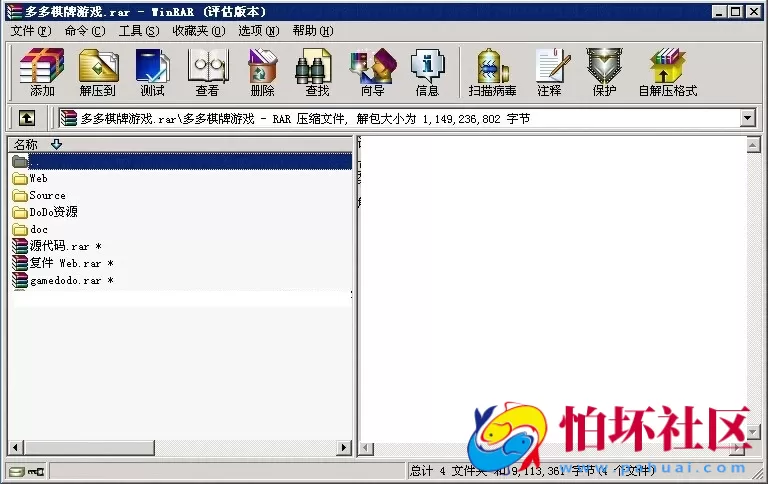Viewport: 768px width, 484px height.
Task: Open the 查看 (View) toolbar icon
Action: pos(207,71)
